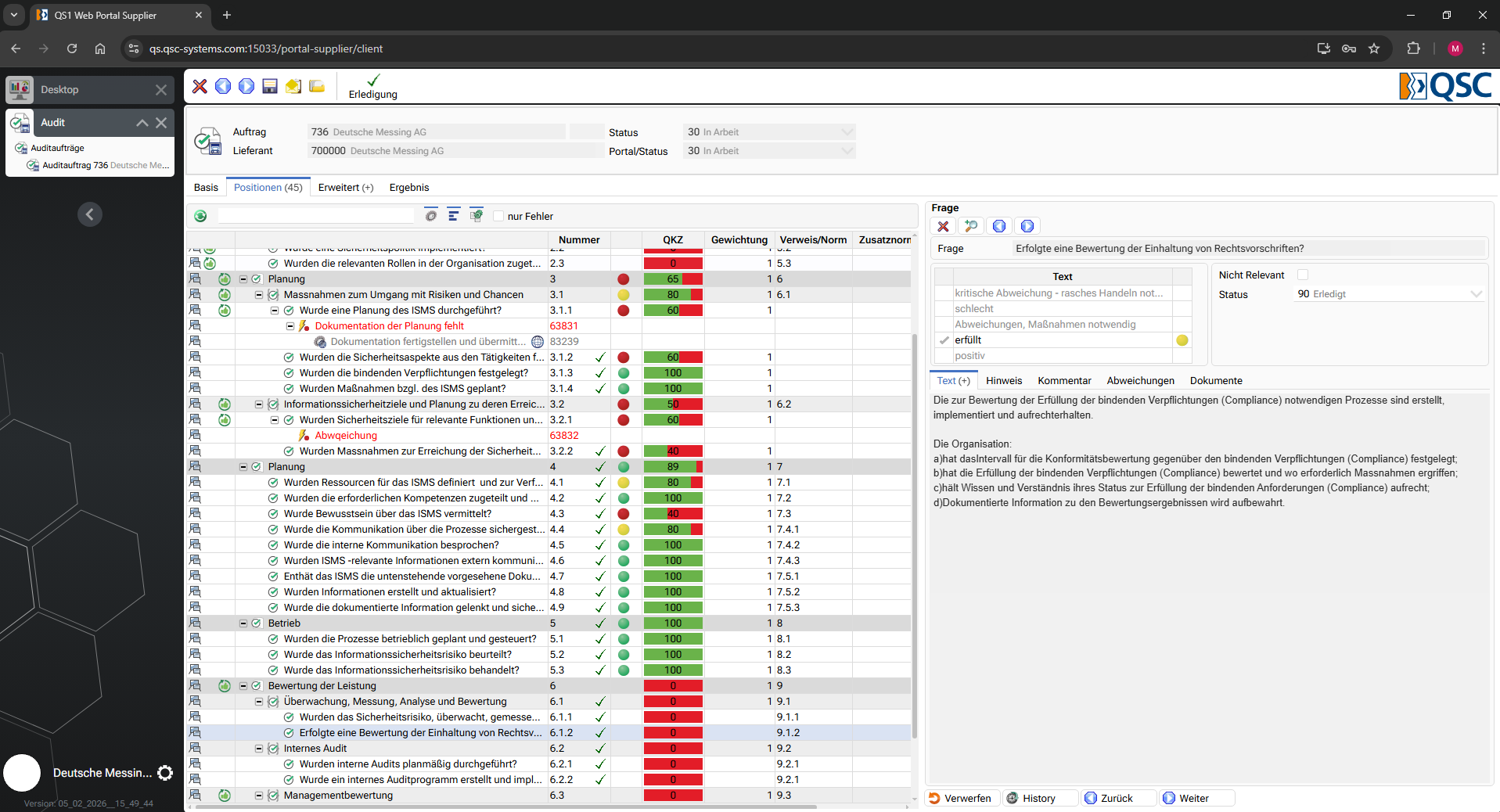Open settings gear next to Deutsche Messin...
The height and width of the screenshot is (812, 1500).
click(165, 773)
